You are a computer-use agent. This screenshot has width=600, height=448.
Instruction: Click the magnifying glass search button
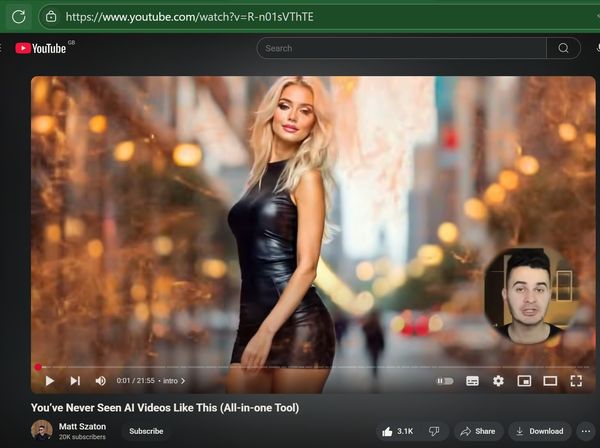point(563,48)
